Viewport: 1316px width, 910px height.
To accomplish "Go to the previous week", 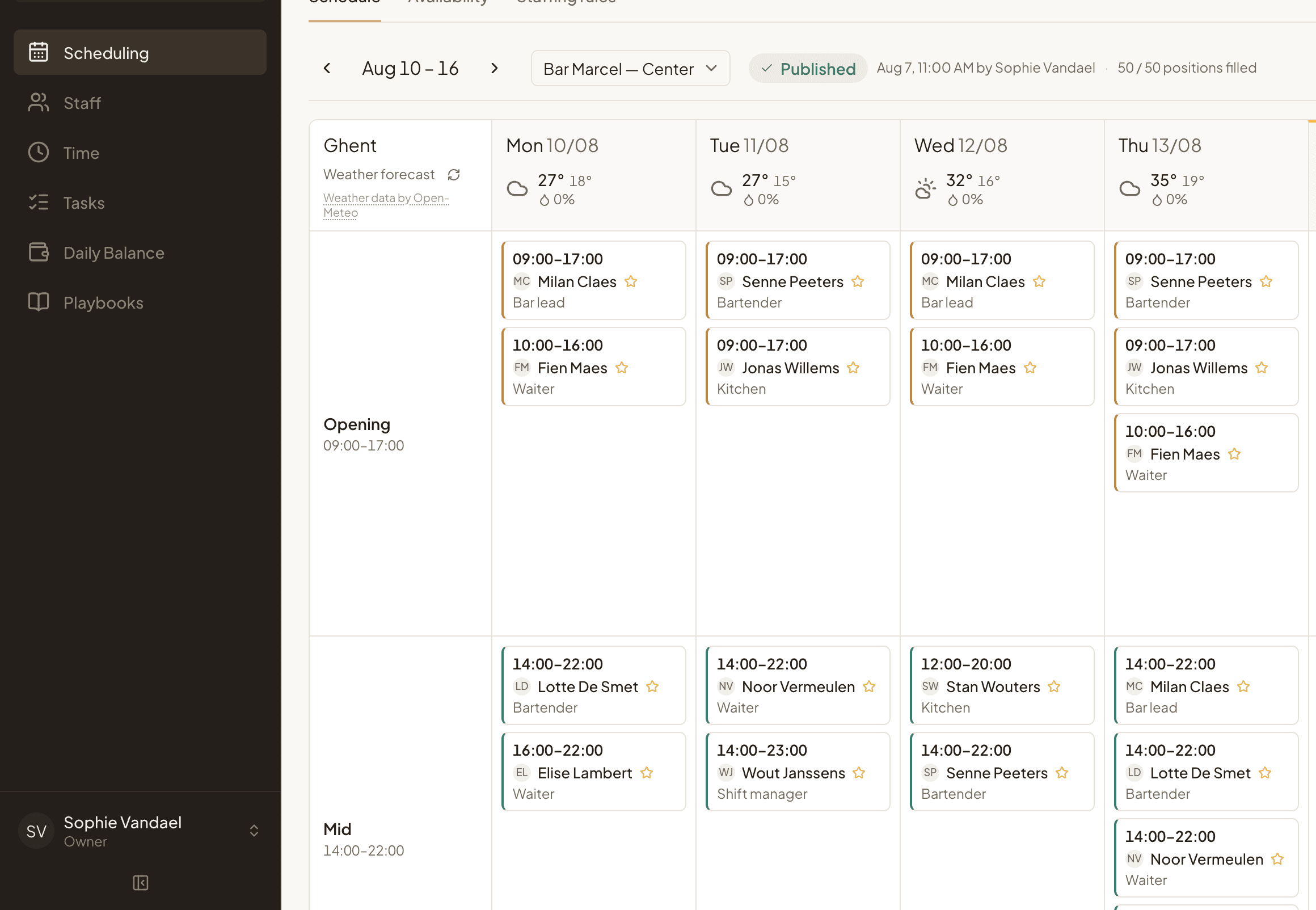I will [x=327, y=69].
